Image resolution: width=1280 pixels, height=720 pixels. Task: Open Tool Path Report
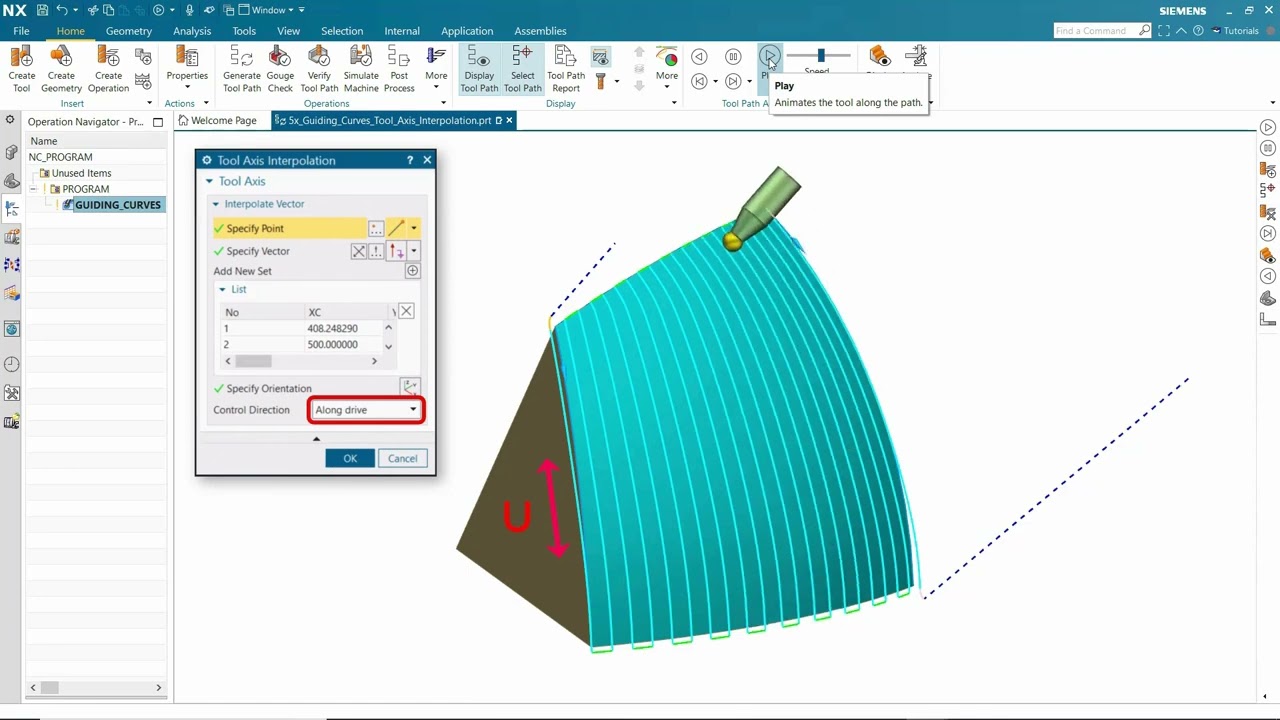566,69
